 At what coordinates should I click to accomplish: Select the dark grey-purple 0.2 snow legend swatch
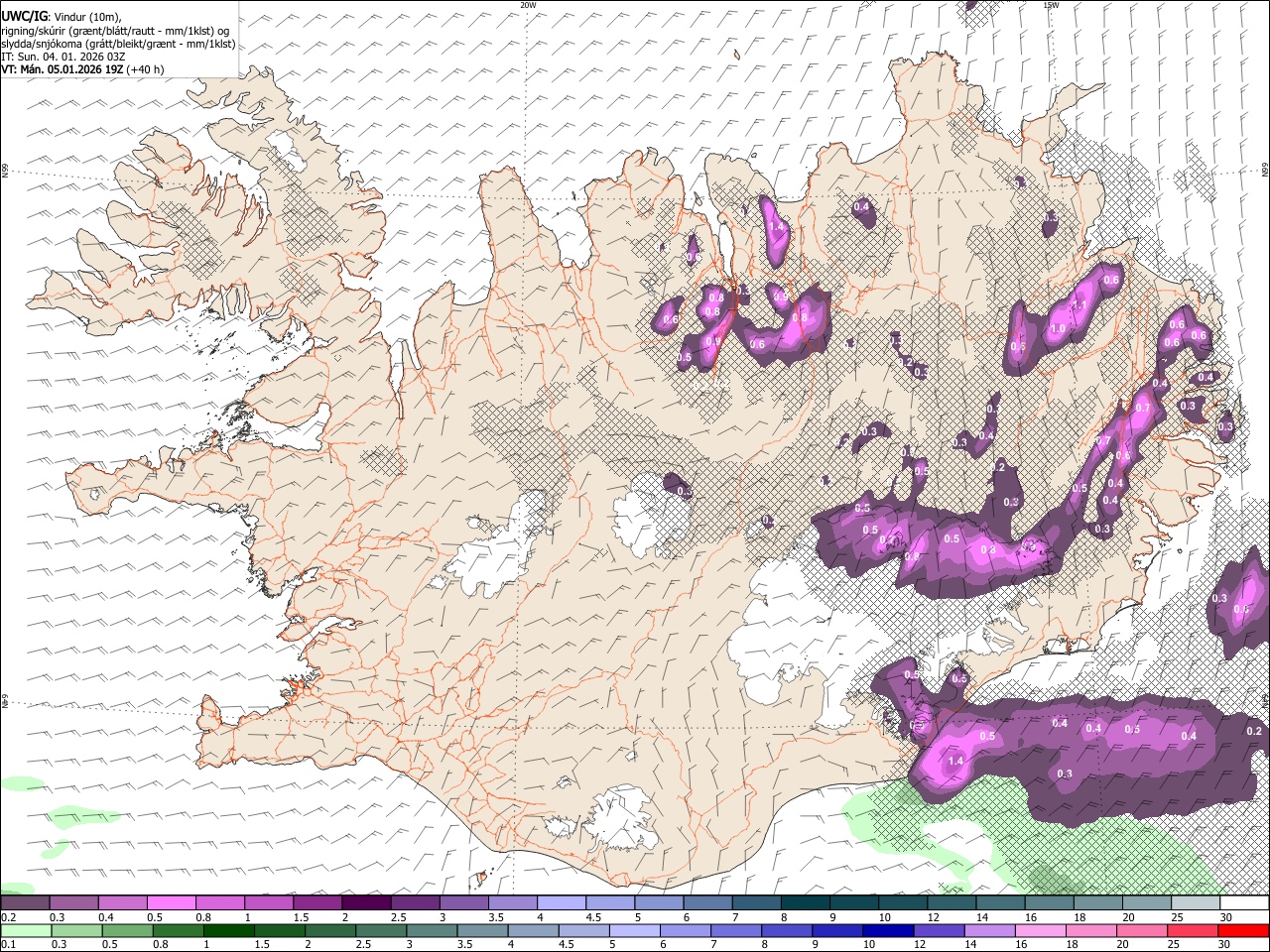25,902
